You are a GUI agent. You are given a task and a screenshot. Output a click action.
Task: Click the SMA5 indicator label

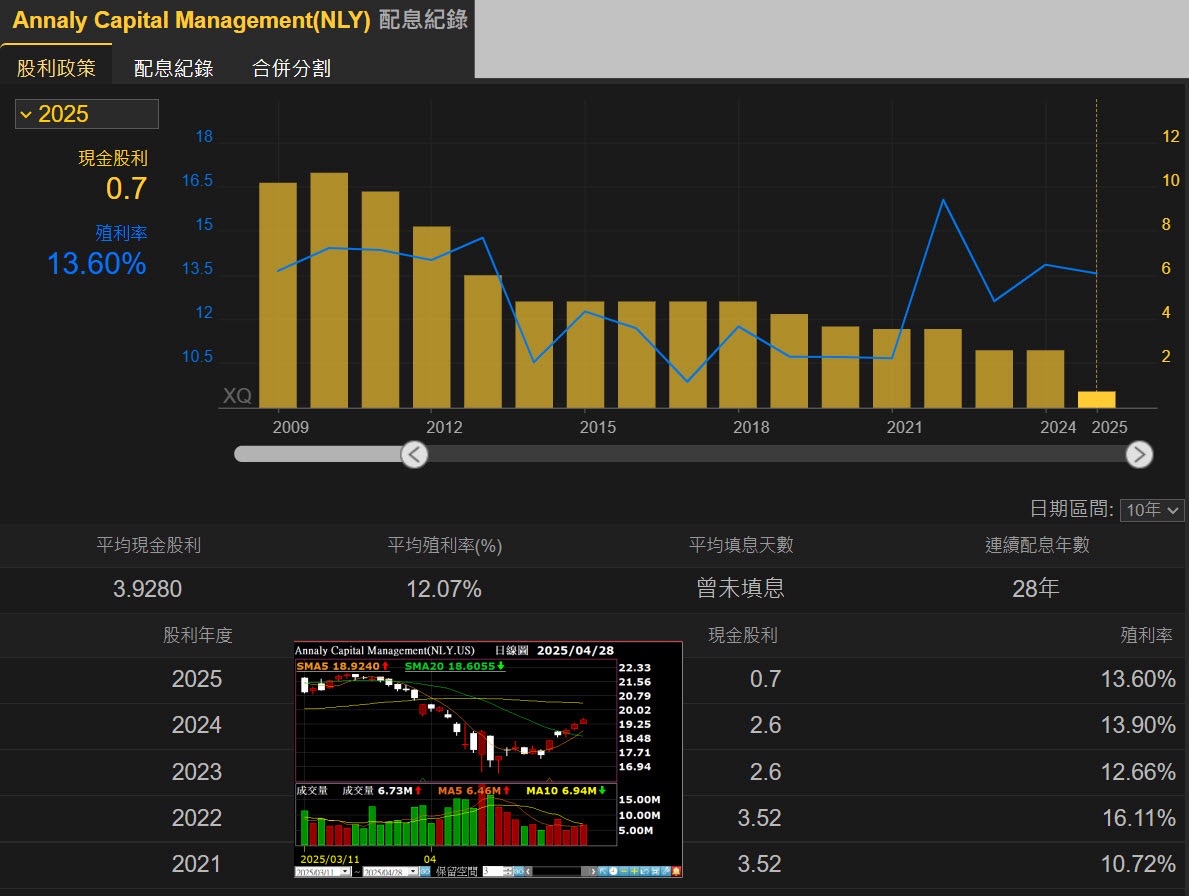click(x=338, y=665)
